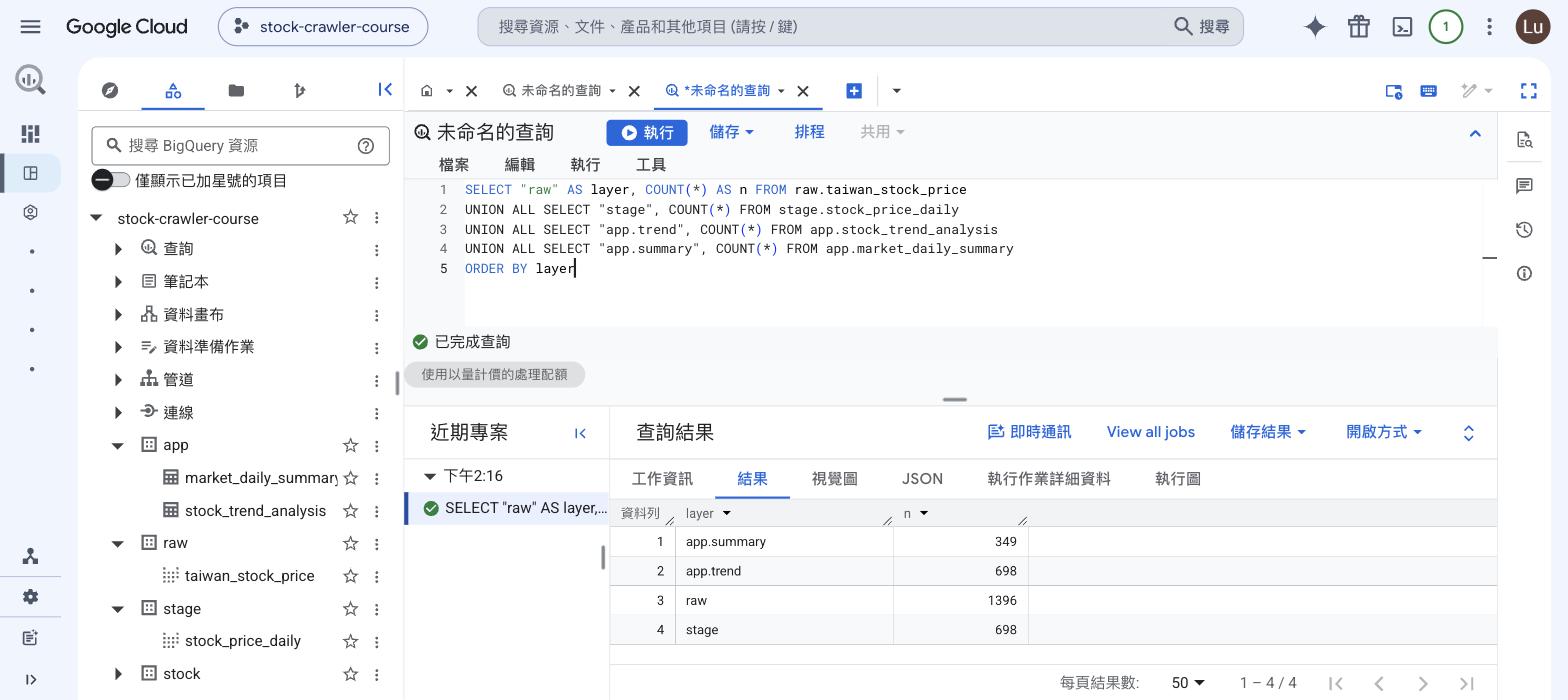Close the active 未命名的查詢 tab
Image resolution: width=1568 pixels, height=700 pixels.
802,91
